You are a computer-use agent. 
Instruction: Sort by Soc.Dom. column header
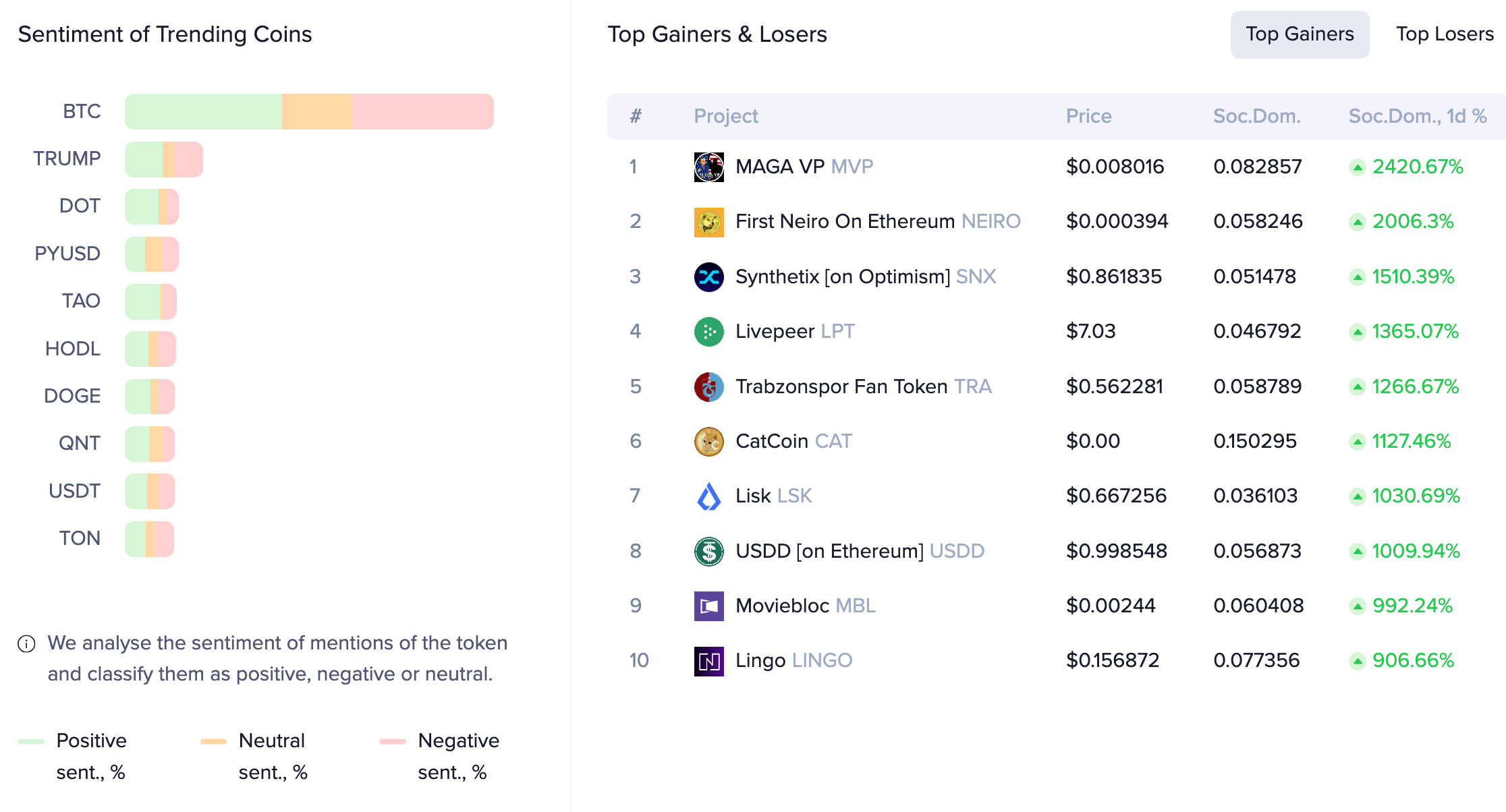[1256, 116]
